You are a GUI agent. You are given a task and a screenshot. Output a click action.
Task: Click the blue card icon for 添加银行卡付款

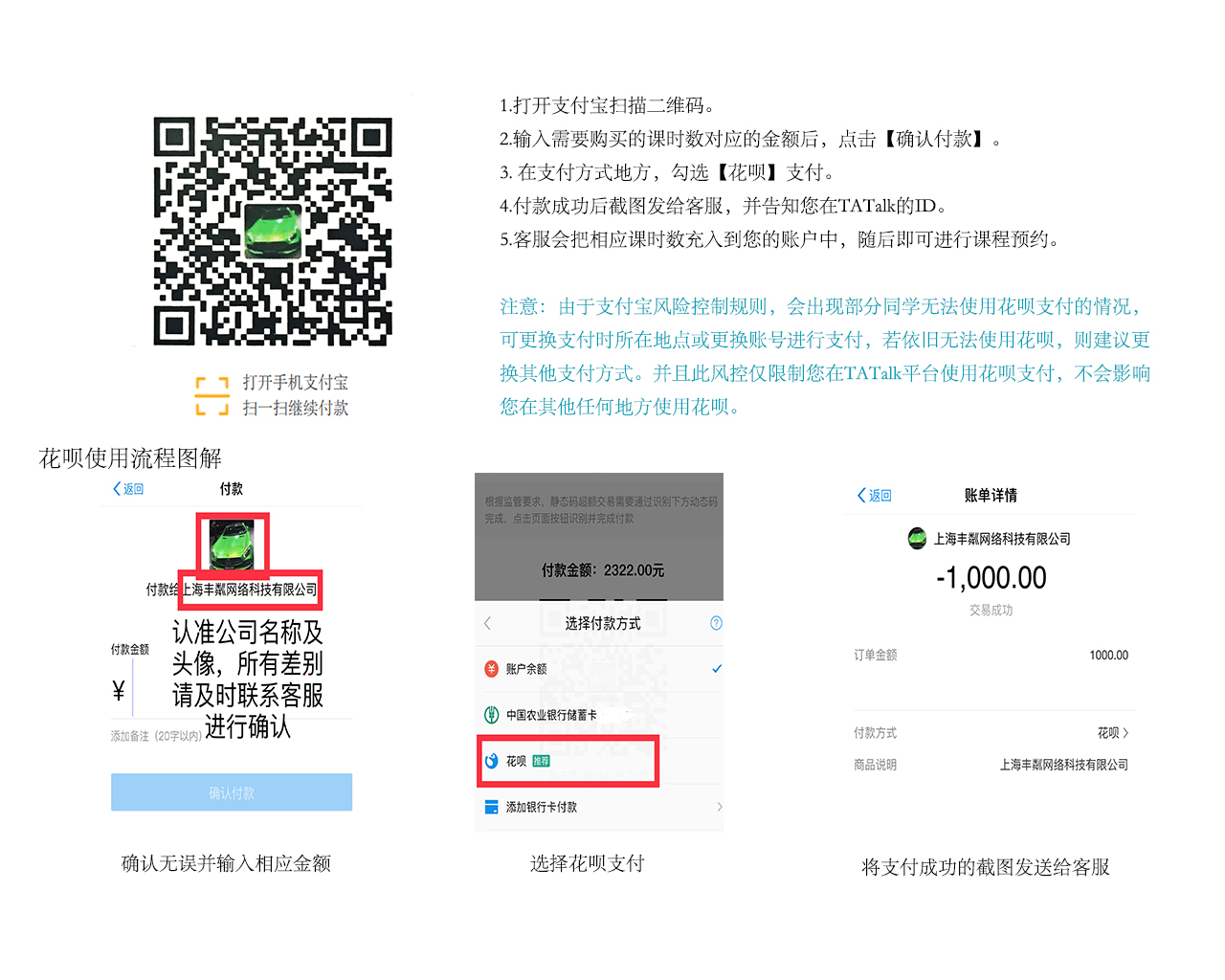[492, 807]
